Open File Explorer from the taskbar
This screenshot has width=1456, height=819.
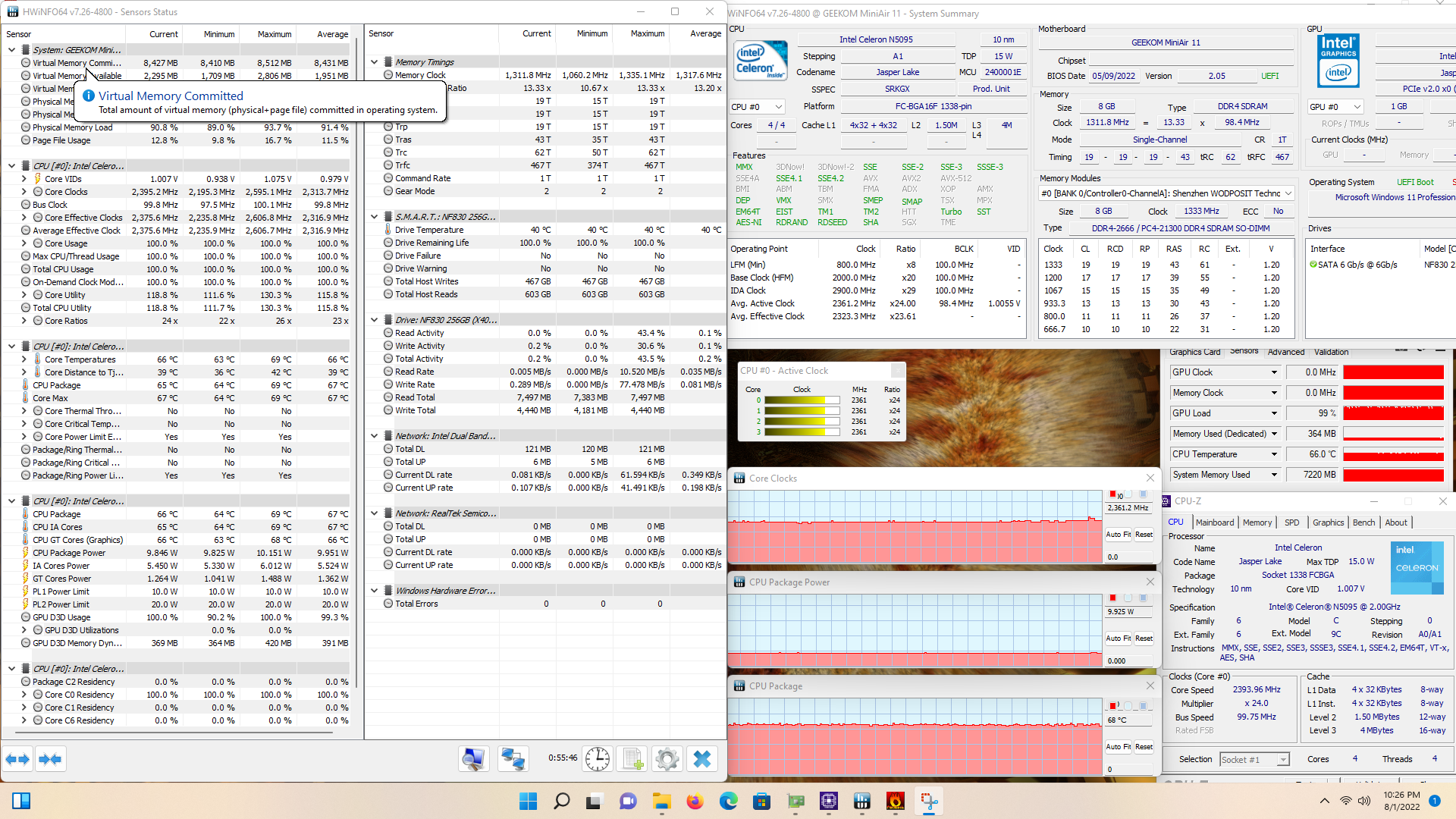(x=661, y=801)
